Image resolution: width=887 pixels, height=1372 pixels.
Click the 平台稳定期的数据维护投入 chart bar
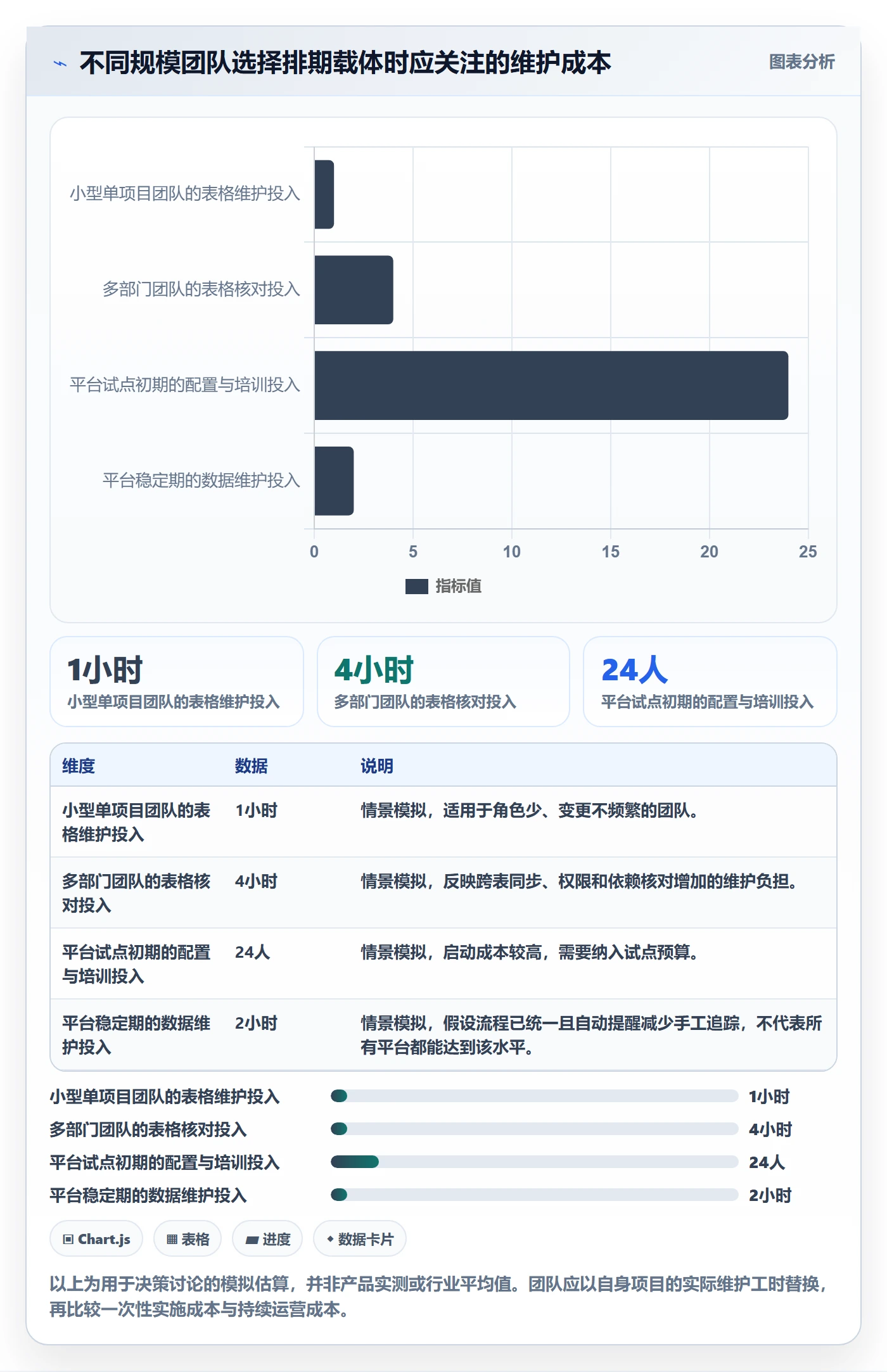(334, 481)
